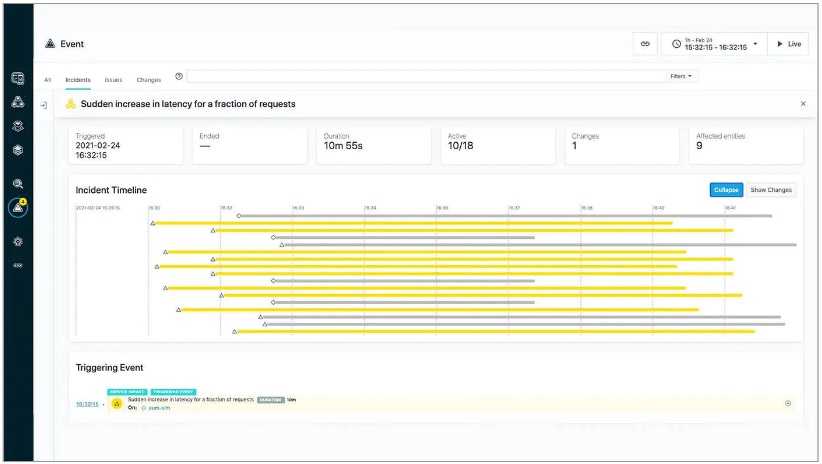Toggle Show Changes on the incident timeline
This screenshot has width=822, height=464.
click(771, 190)
